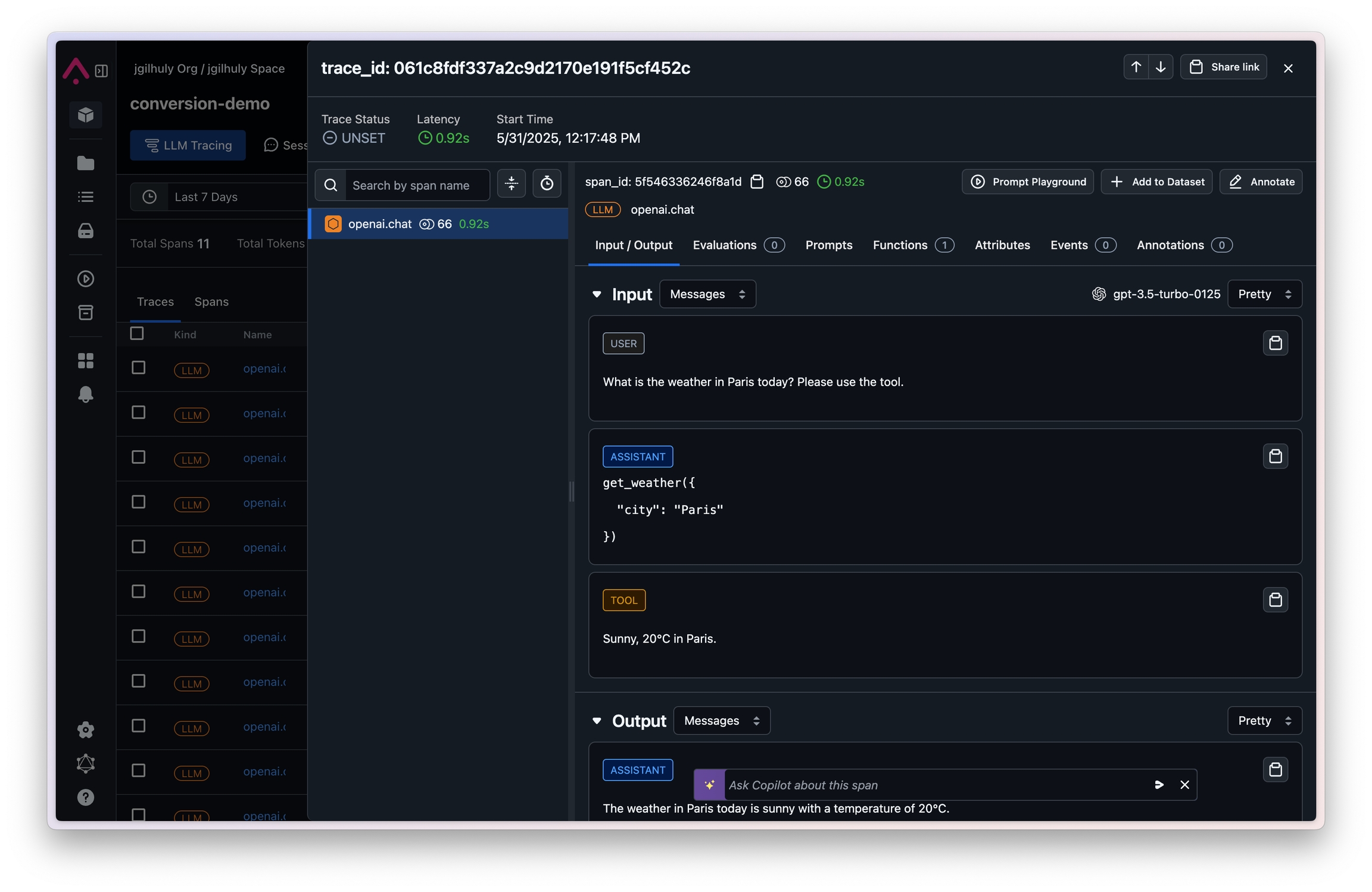
Task: Collapse the Input section triangle
Action: coord(597,294)
